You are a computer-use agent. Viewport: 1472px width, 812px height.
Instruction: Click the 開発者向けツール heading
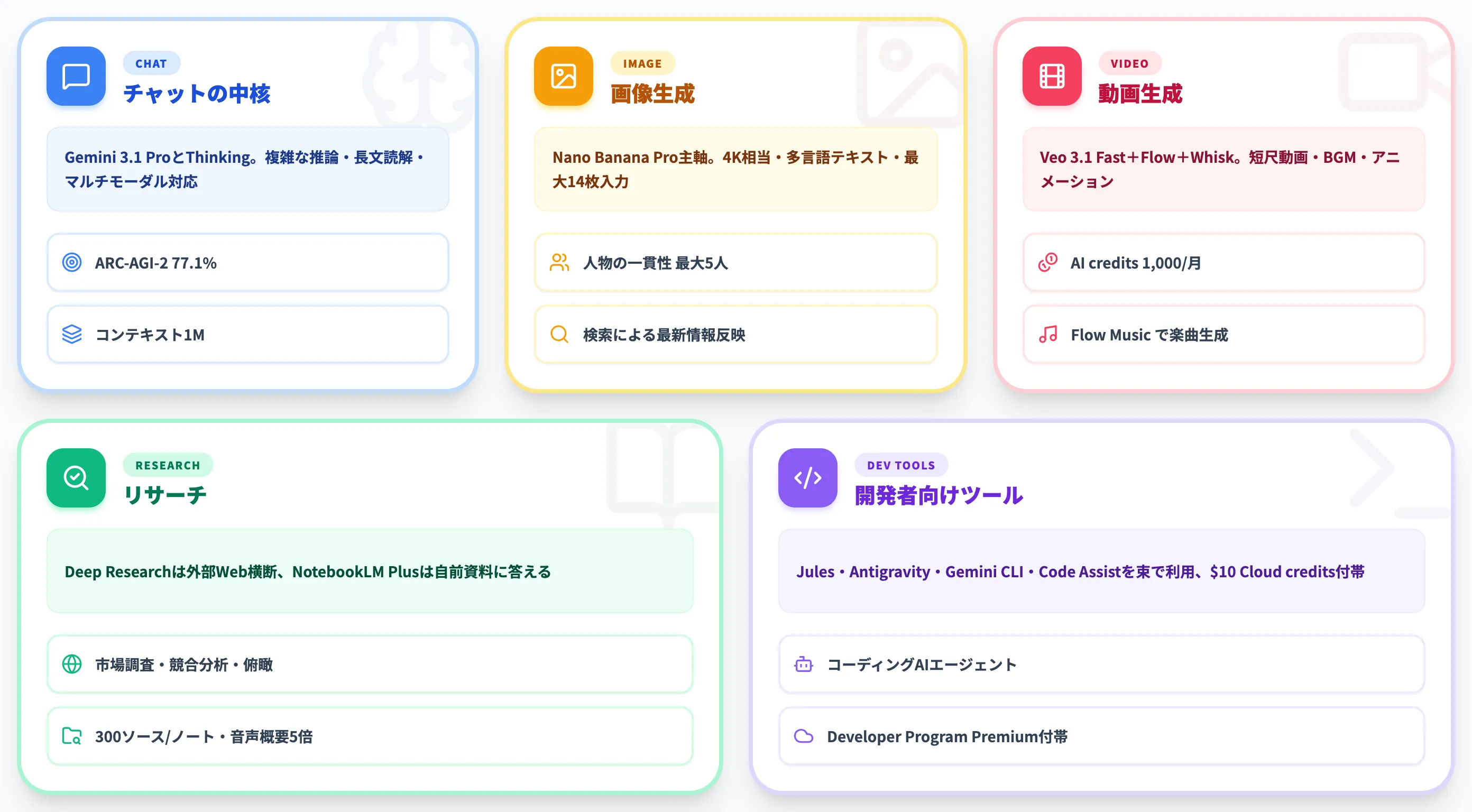coord(939,495)
